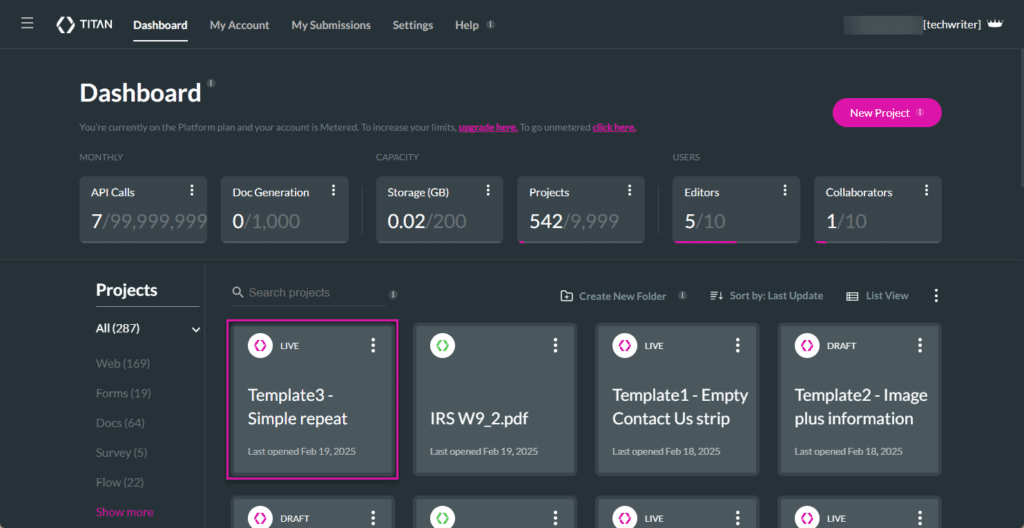Follow the upgrade here link
The image size is (1024, 528).
coord(488,128)
